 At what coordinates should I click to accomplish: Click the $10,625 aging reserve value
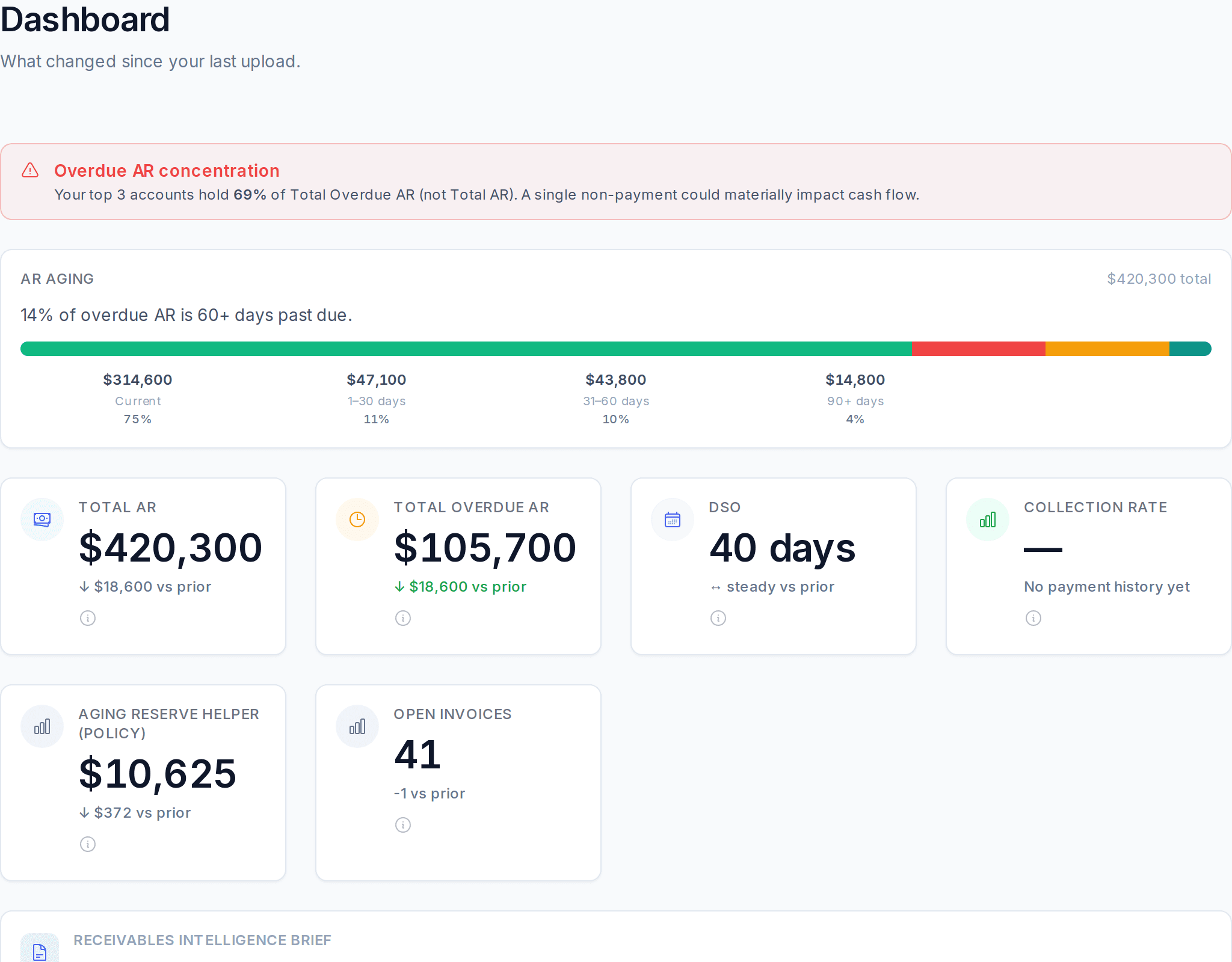tap(158, 774)
